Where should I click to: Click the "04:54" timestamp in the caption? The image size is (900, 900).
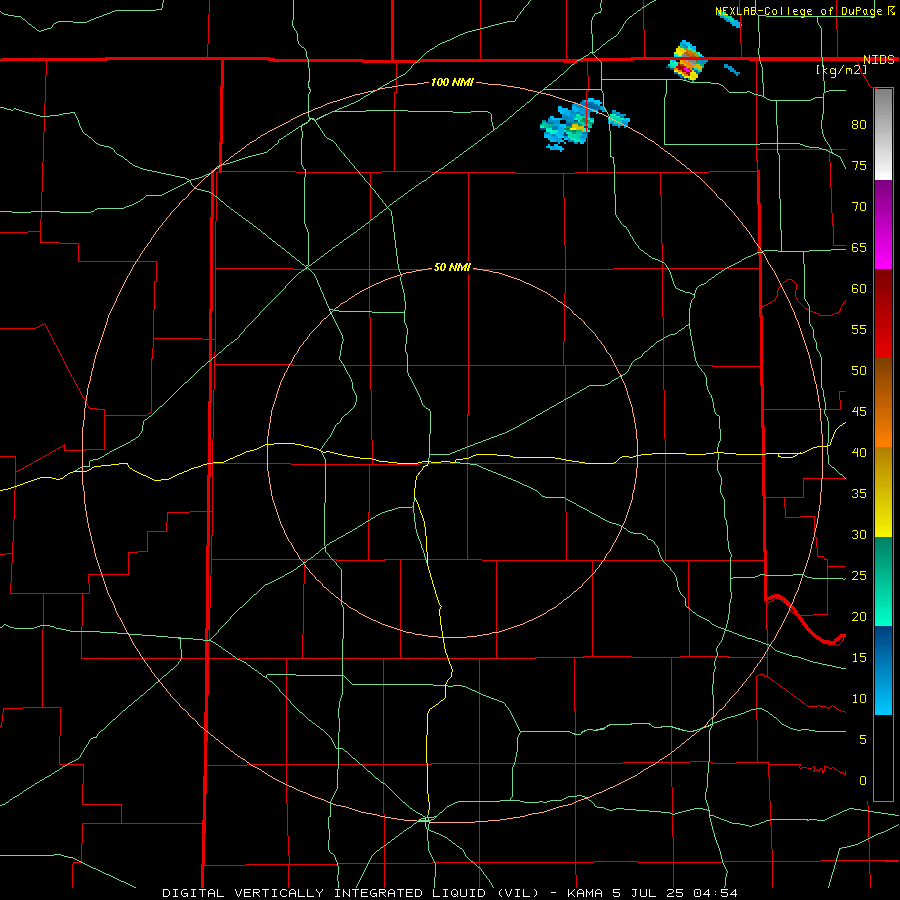click(x=715, y=893)
